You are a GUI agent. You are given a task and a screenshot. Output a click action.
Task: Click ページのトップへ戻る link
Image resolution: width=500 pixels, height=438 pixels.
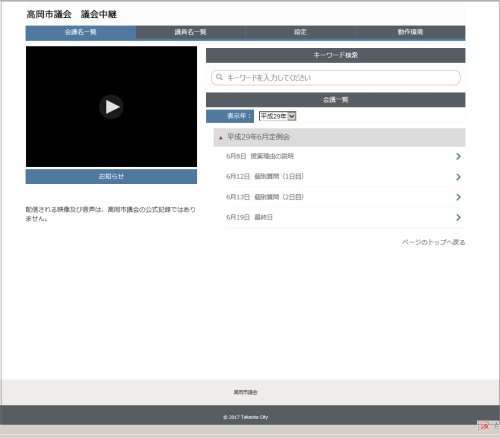[433, 242]
